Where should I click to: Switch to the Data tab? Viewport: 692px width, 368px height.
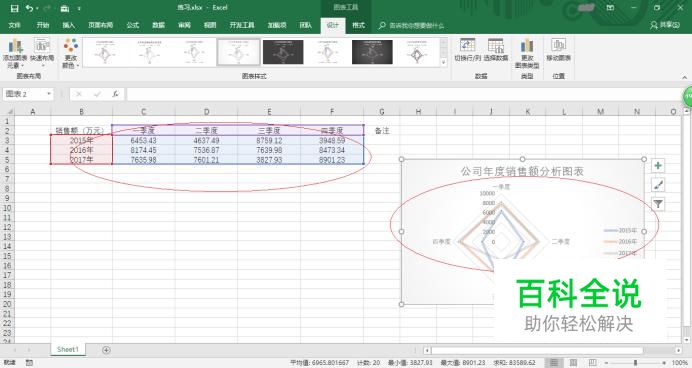158,25
